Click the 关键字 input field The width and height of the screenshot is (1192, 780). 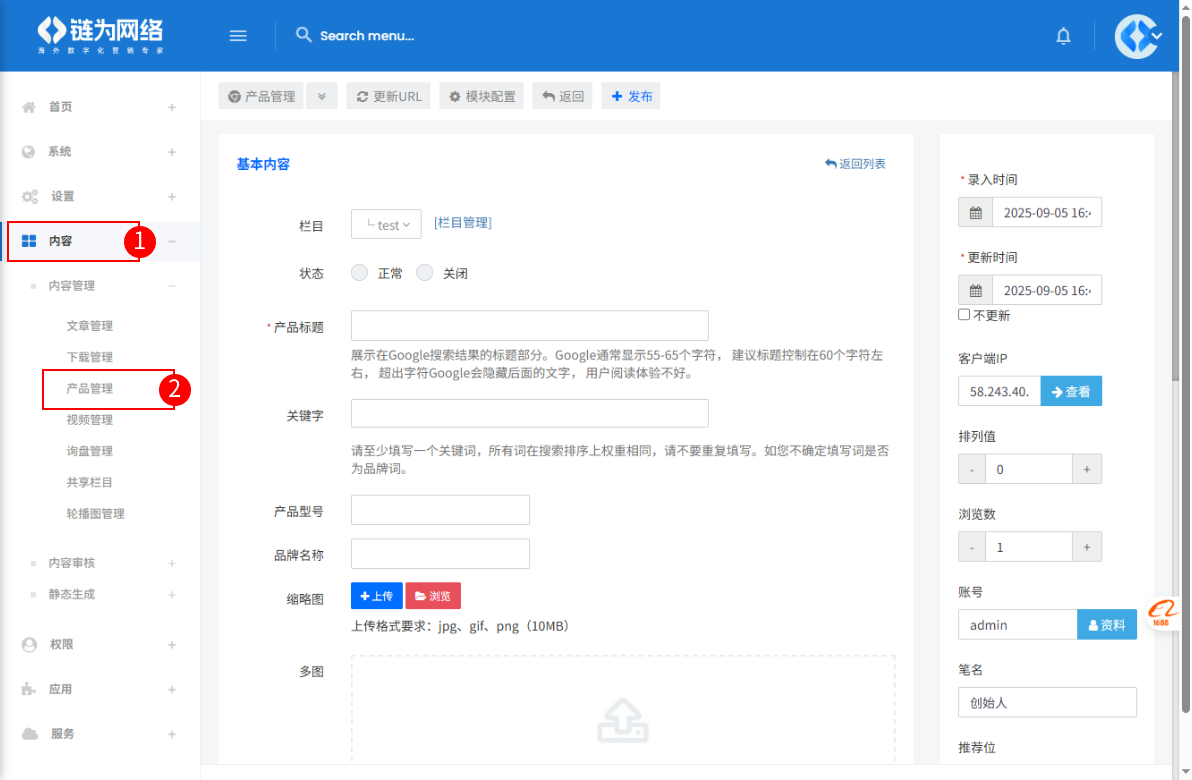530,414
